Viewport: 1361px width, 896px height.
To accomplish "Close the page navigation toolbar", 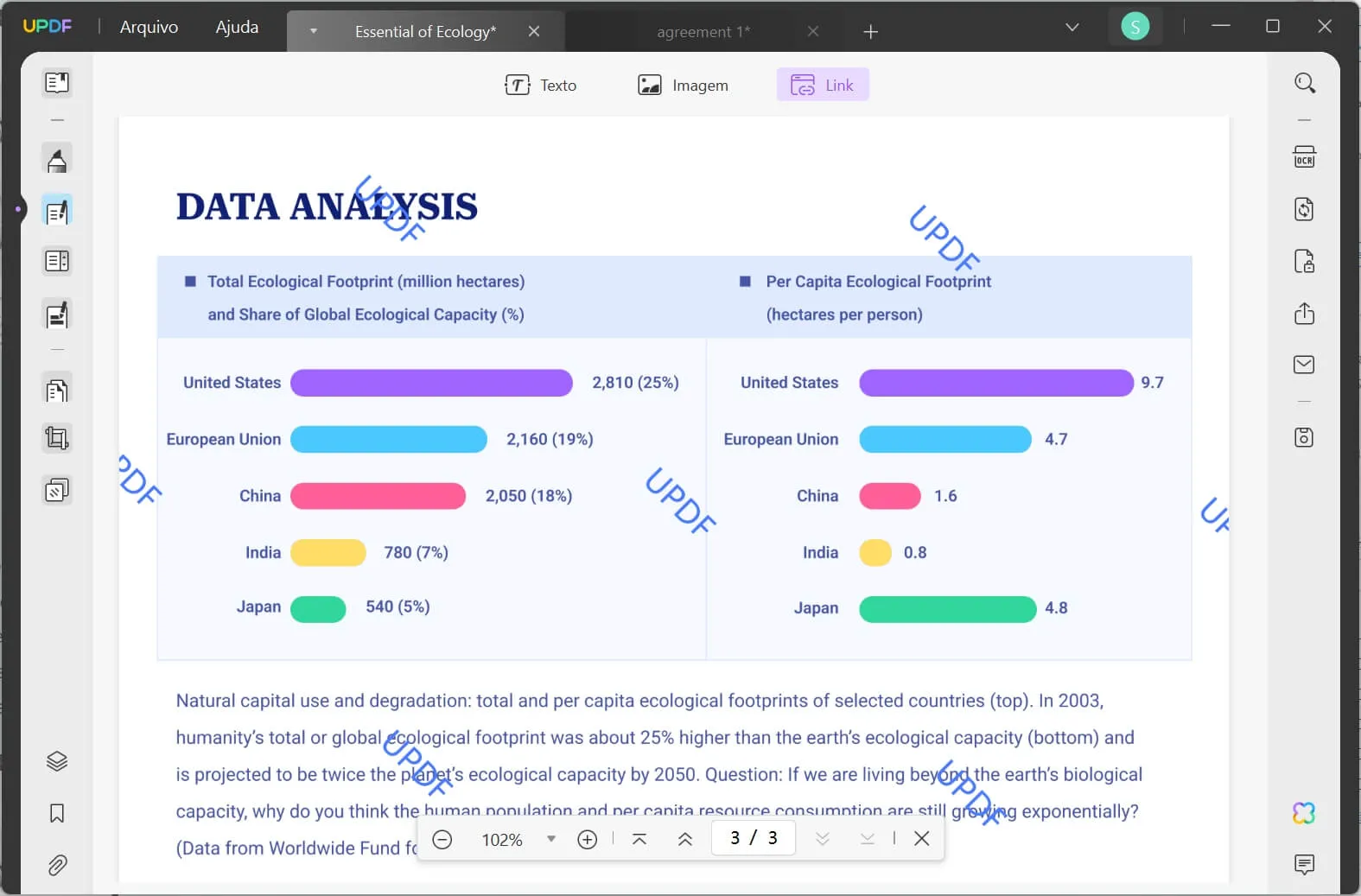I will click(922, 839).
